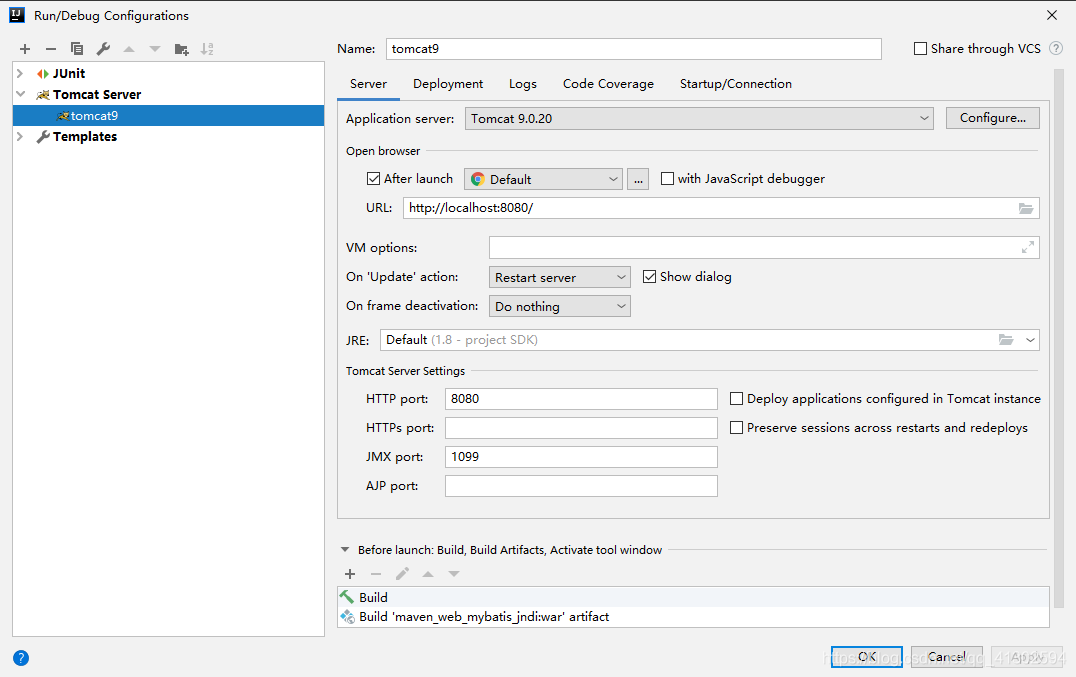
Task: Create new folder for configurations
Action: [x=181, y=49]
